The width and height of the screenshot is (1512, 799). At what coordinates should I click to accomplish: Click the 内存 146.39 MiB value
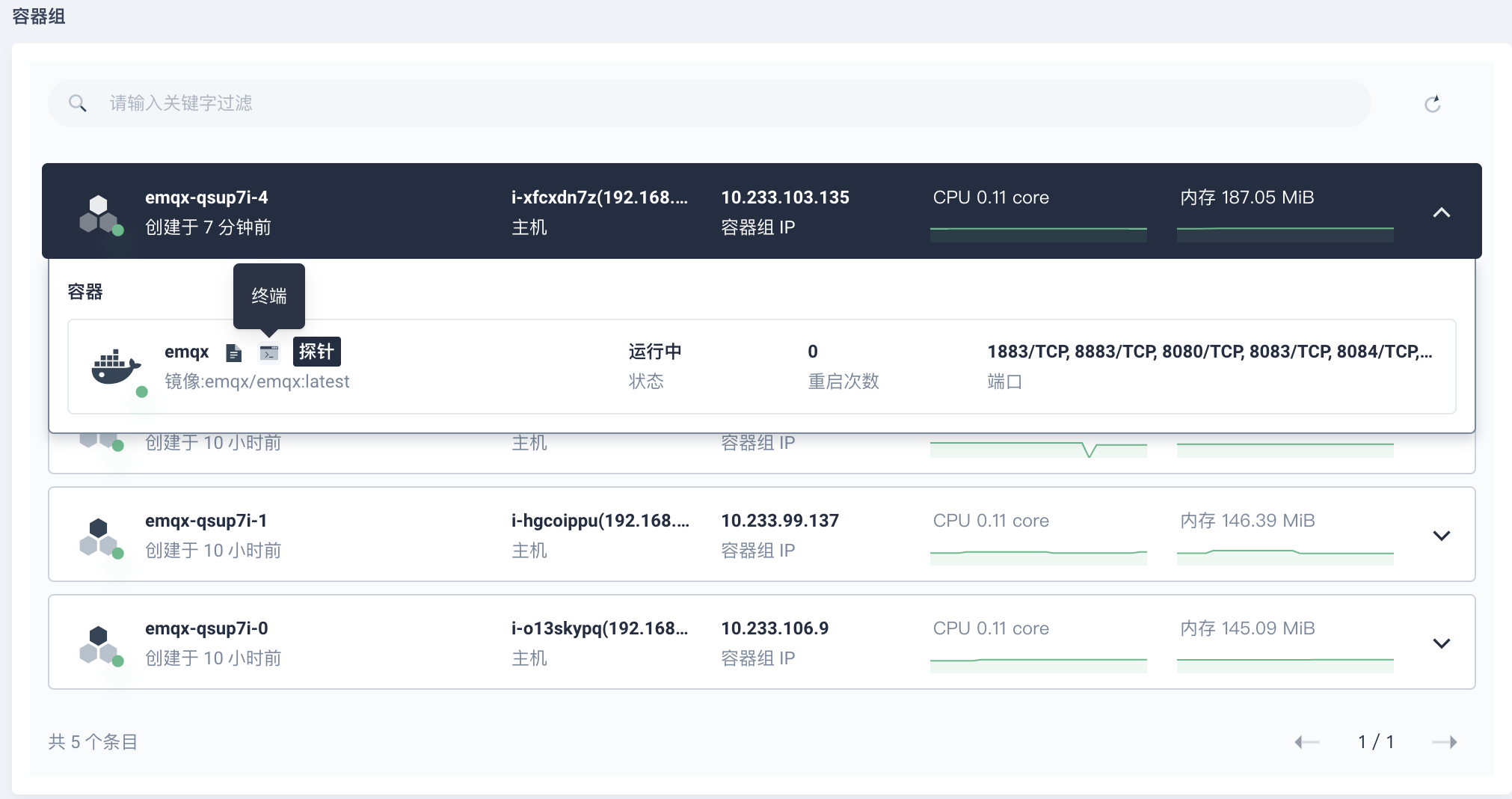pyautogui.click(x=1247, y=521)
